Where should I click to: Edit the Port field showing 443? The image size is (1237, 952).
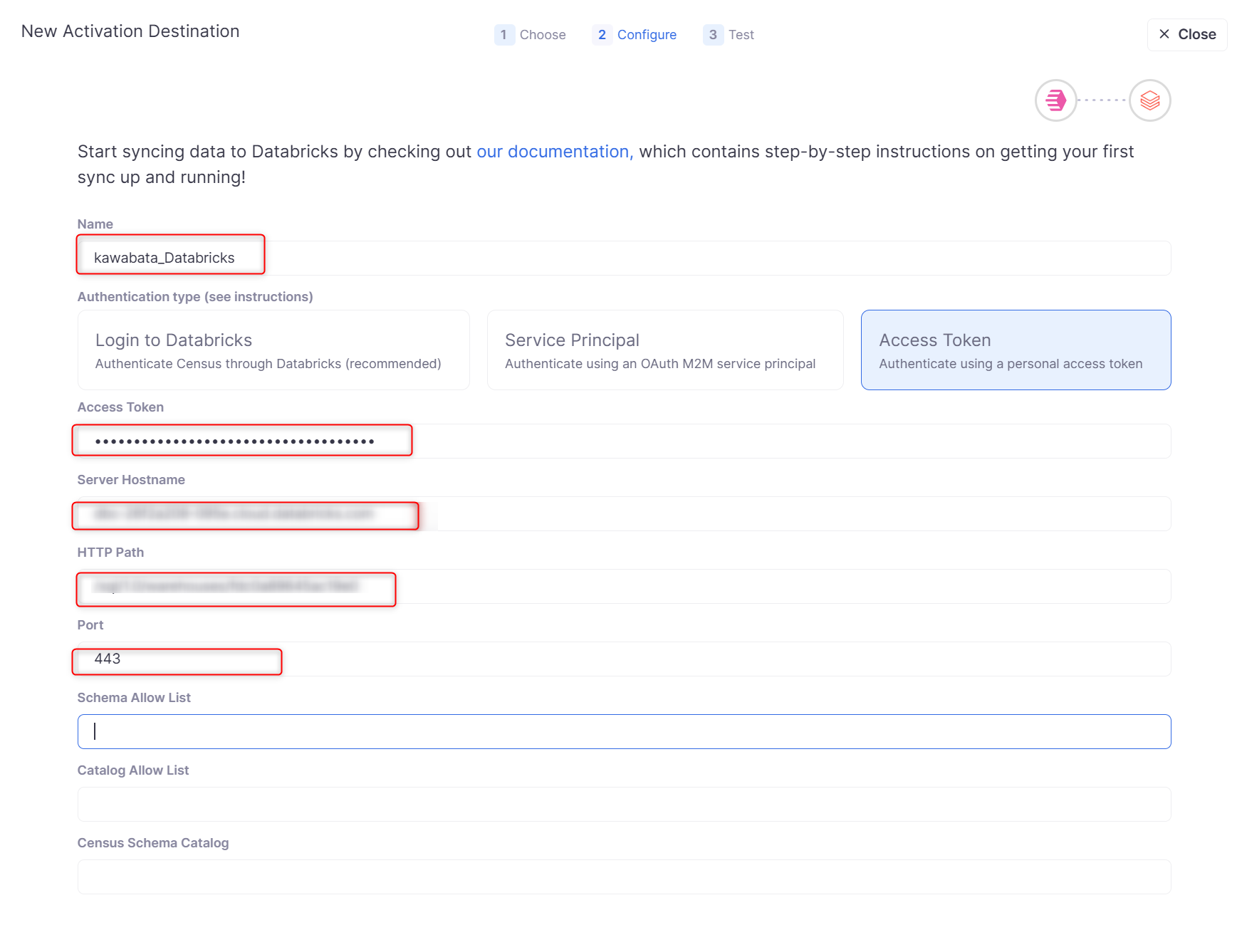(623, 659)
